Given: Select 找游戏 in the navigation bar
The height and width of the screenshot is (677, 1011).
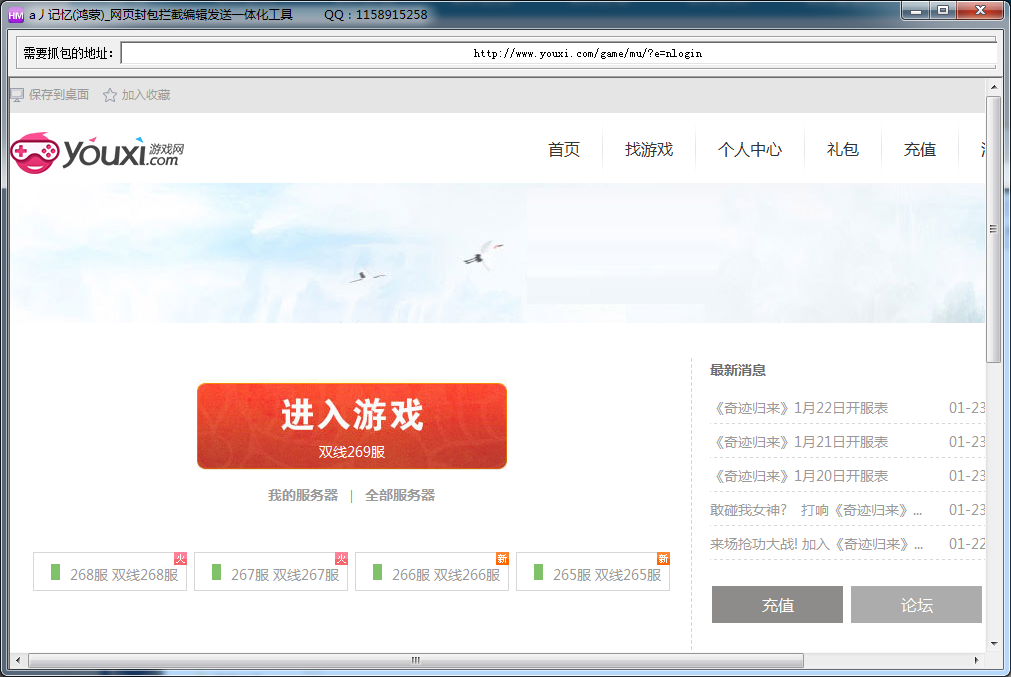Looking at the screenshot, I should (649, 149).
